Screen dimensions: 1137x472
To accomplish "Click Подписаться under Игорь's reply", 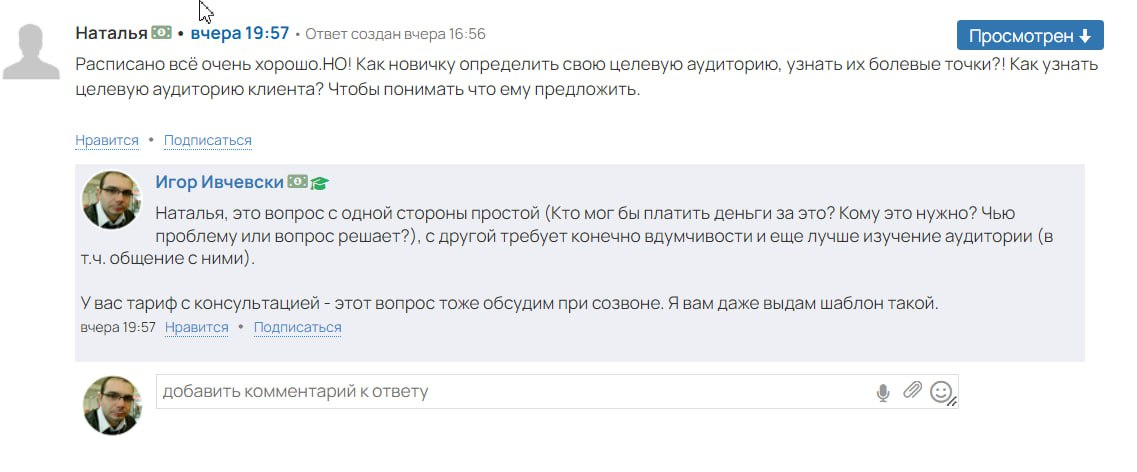I will pyautogui.click(x=297, y=327).
